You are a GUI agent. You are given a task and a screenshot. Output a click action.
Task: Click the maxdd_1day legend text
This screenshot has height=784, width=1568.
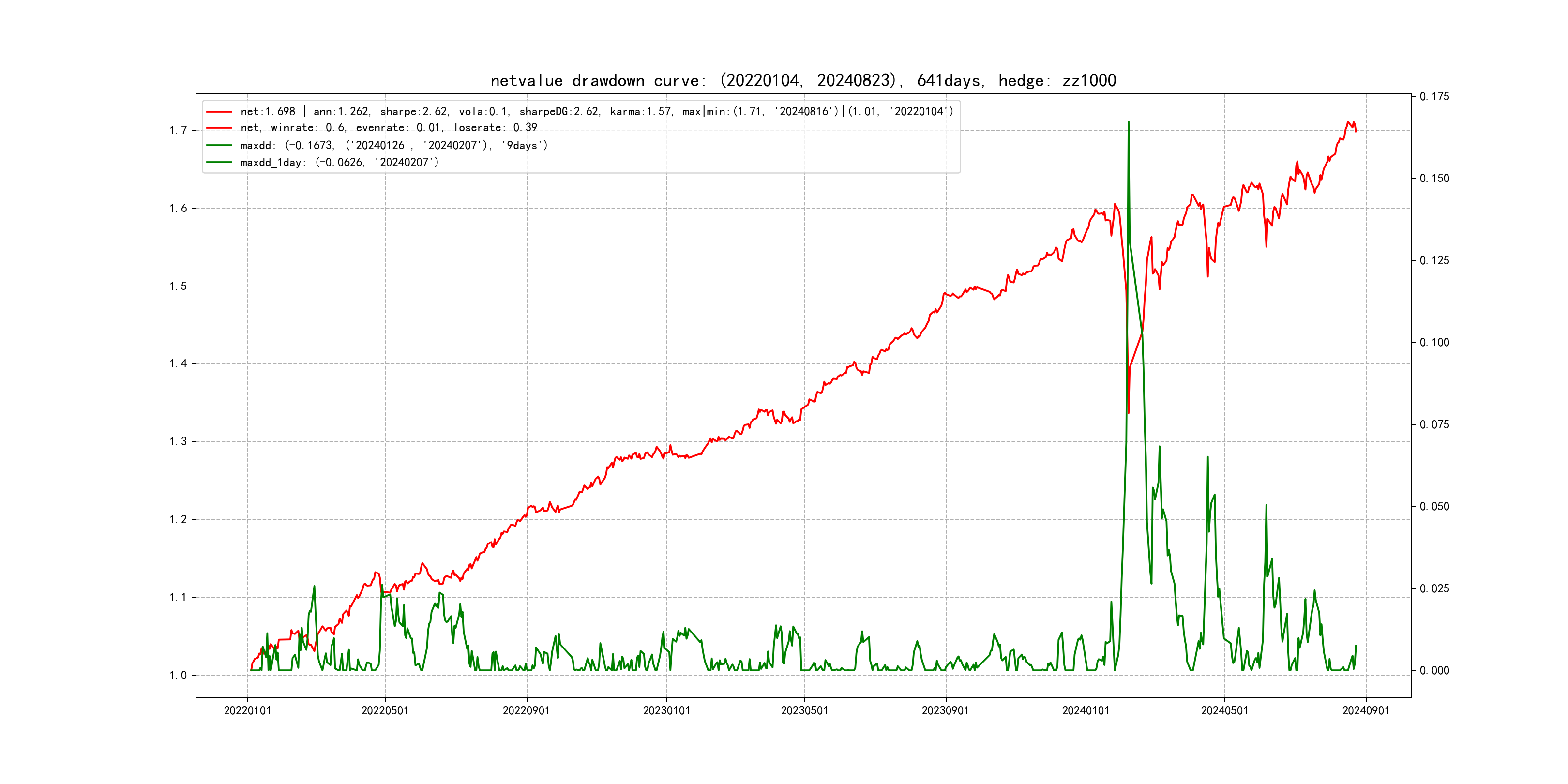tap(339, 163)
